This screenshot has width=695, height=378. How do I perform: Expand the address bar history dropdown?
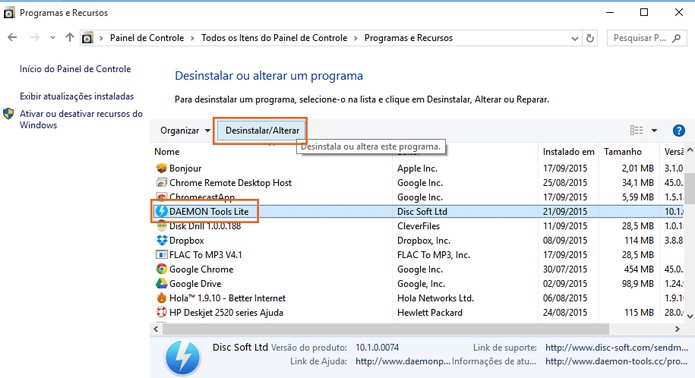[x=575, y=38]
